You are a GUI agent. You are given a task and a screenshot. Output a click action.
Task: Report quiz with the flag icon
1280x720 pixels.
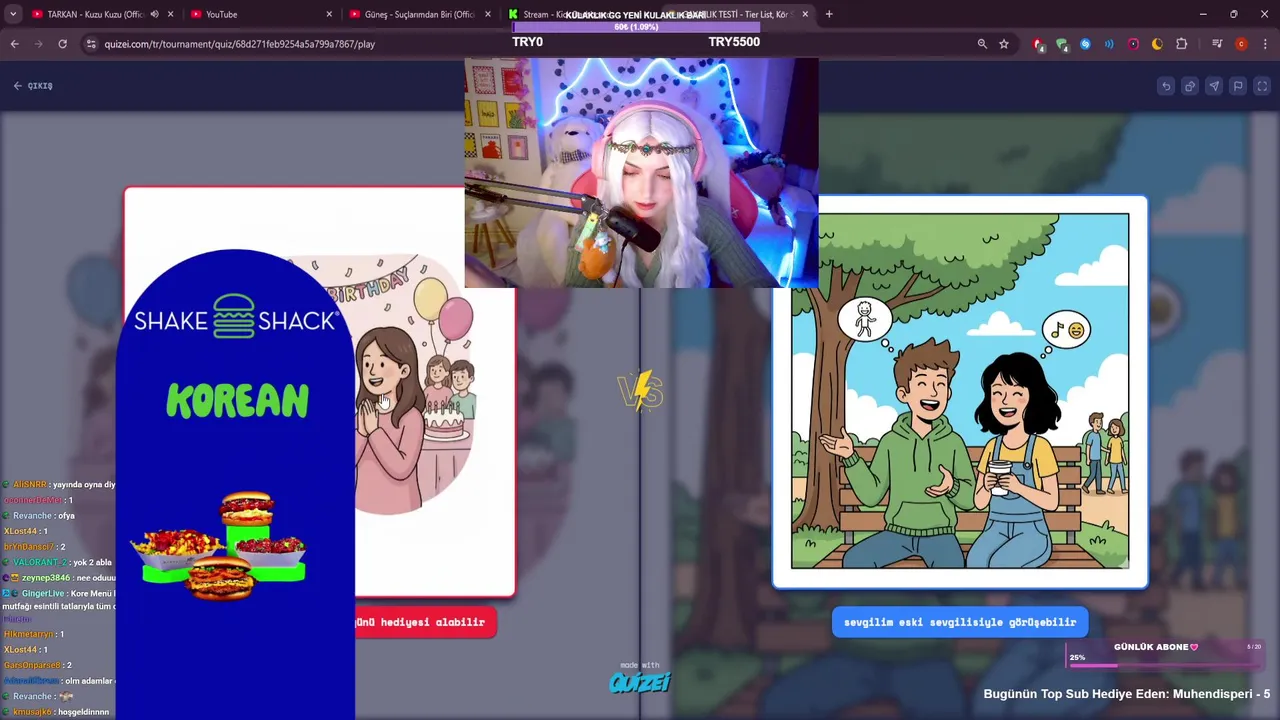pos(1238,86)
